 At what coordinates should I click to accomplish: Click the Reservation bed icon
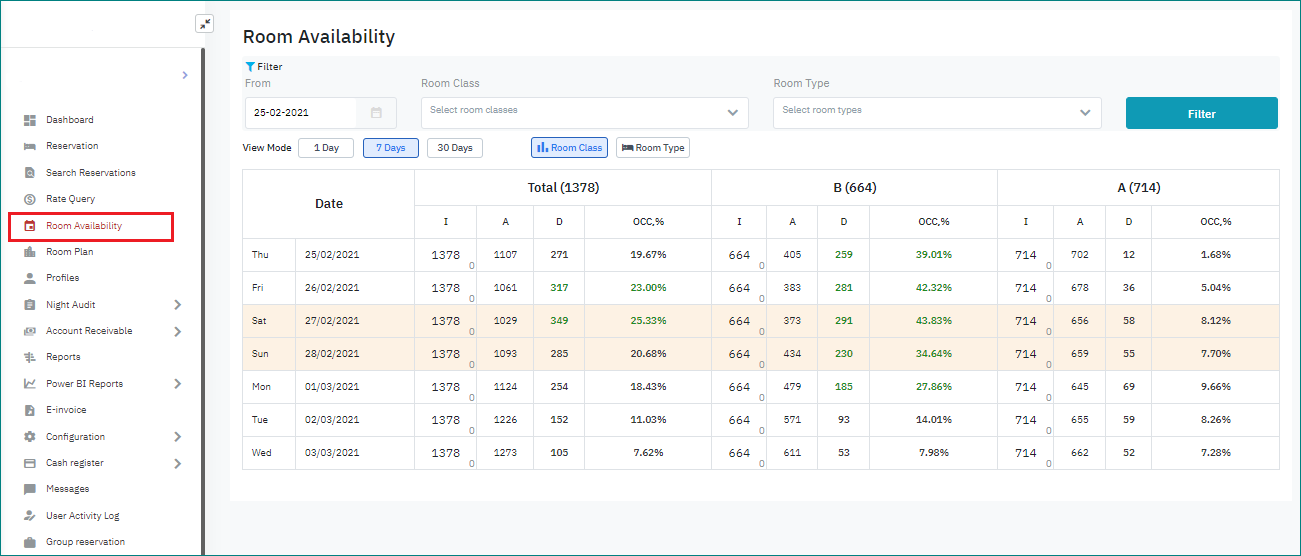30,146
